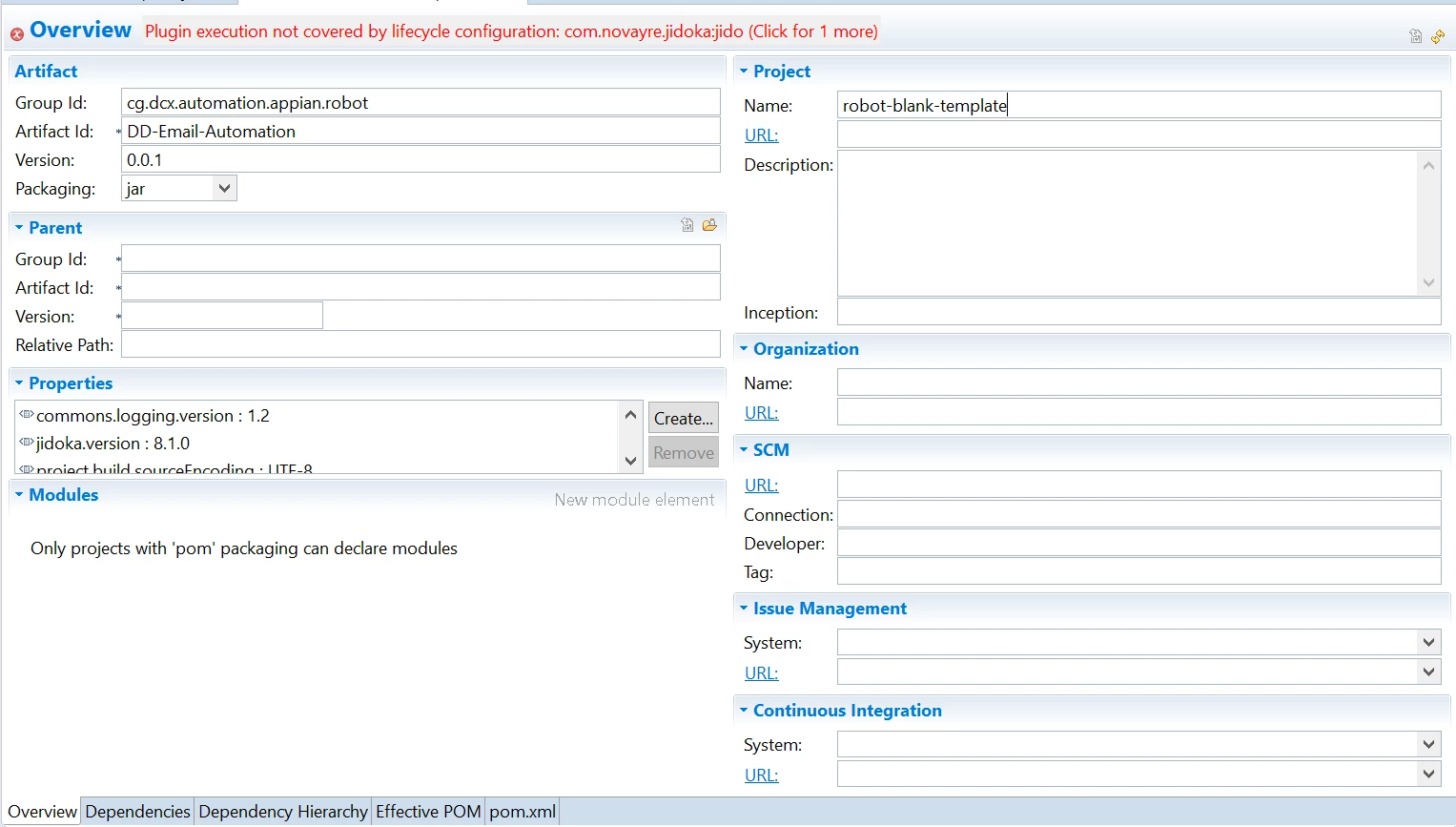The height and width of the screenshot is (827, 1456).
Task: Collapse the SCM section
Action: tap(744, 449)
